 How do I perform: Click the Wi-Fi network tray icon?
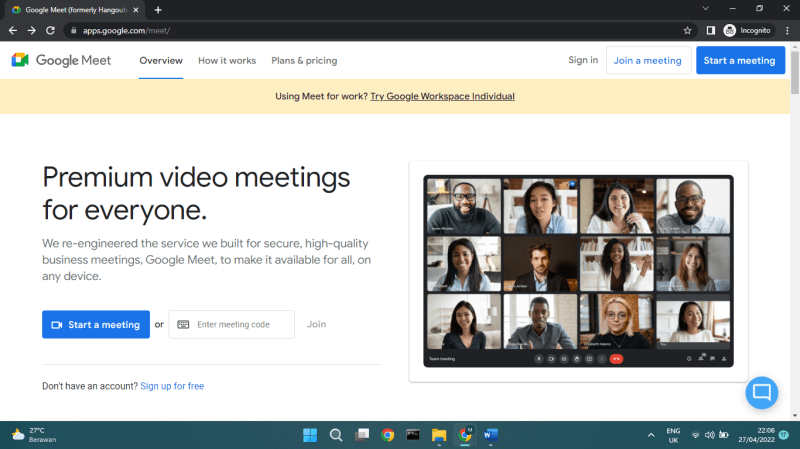click(695, 435)
